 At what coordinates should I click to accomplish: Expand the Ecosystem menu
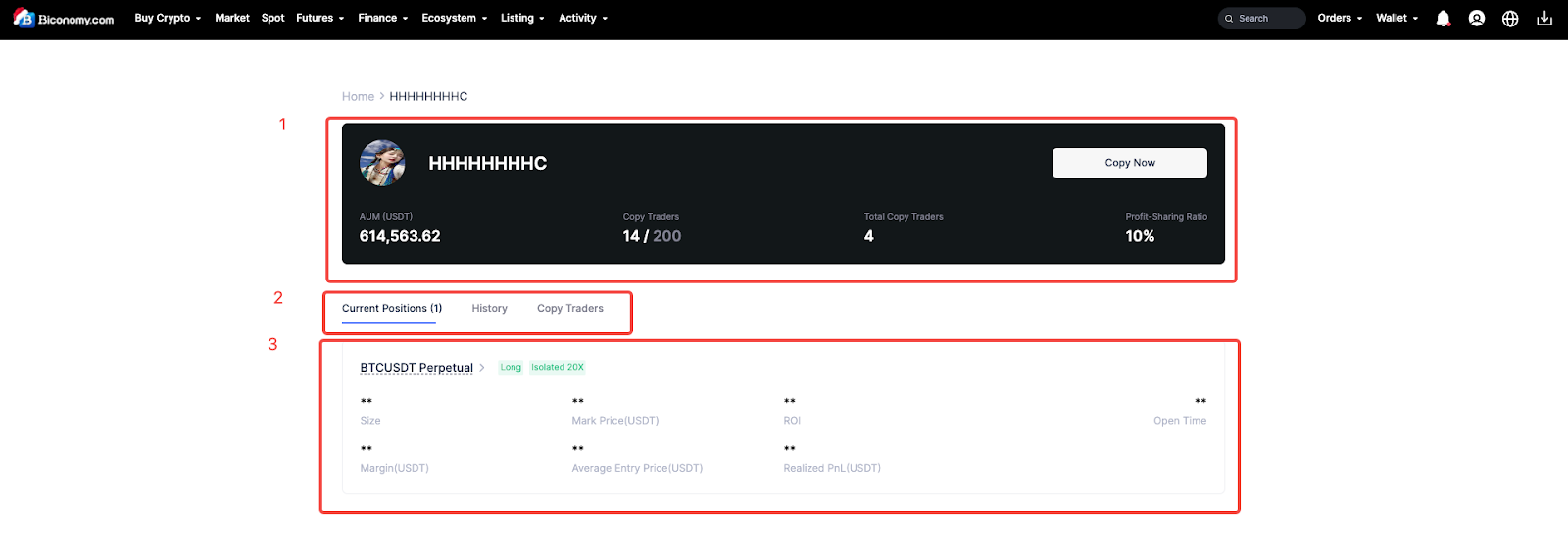point(455,18)
